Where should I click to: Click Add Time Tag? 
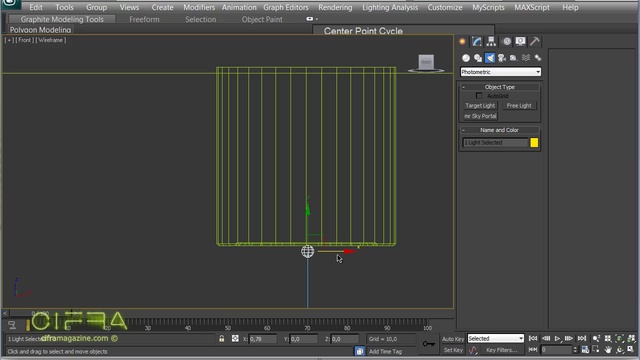tap(385, 351)
